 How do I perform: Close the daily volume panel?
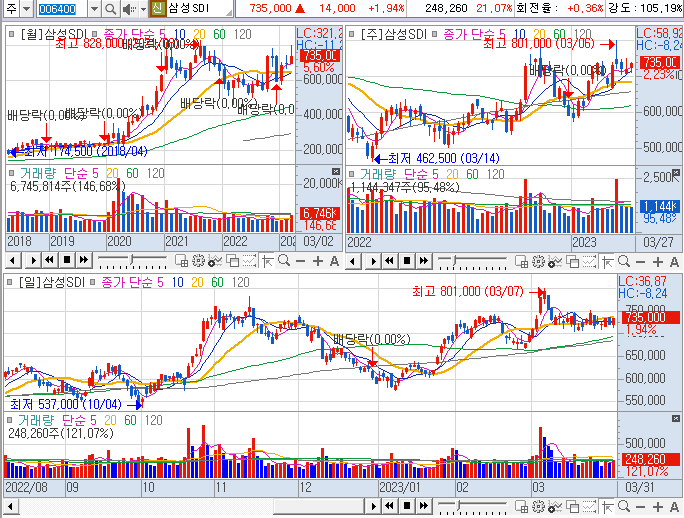pos(676,419)
